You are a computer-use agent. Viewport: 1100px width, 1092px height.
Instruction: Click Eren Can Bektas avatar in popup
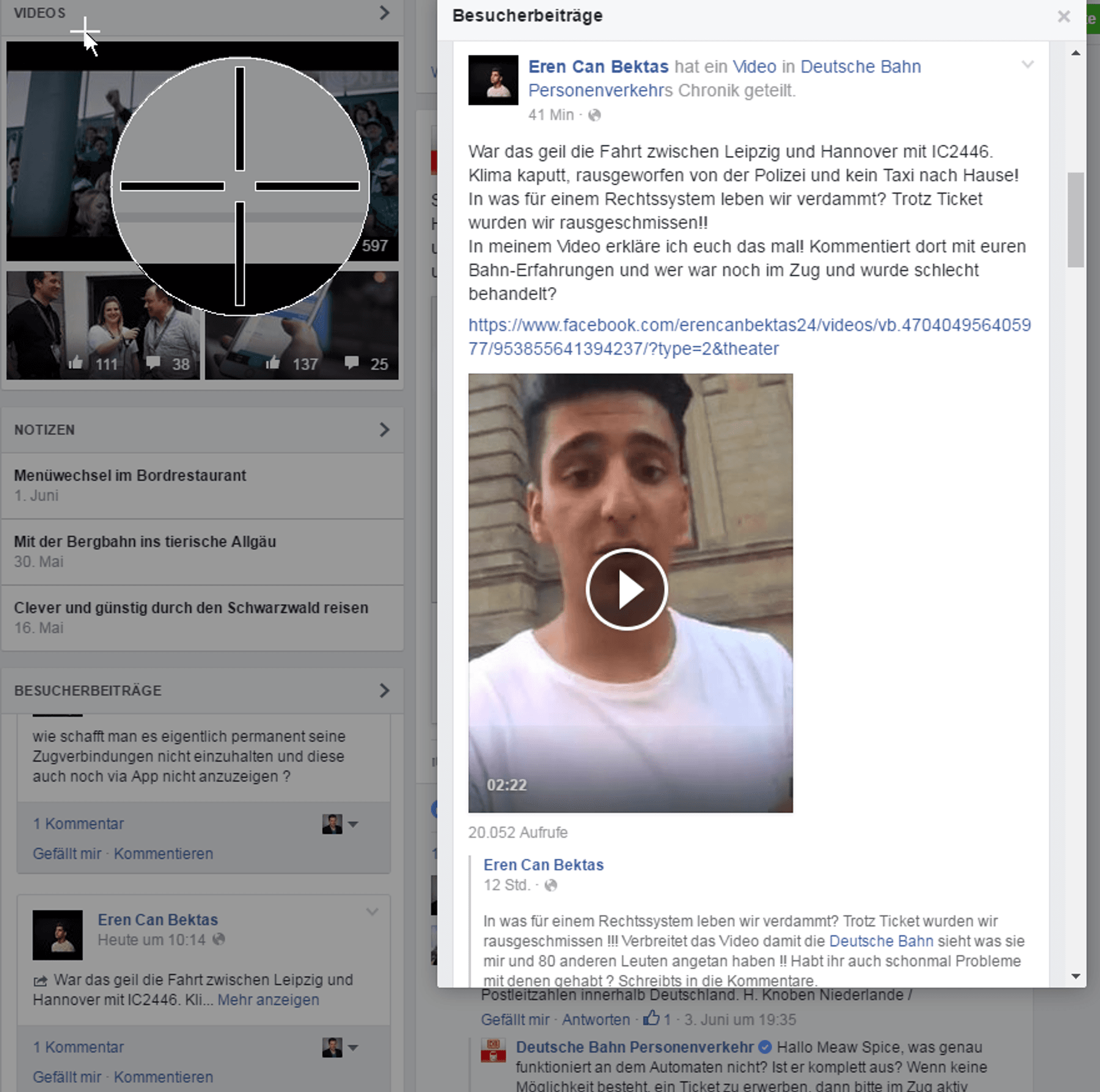[493, 80]
